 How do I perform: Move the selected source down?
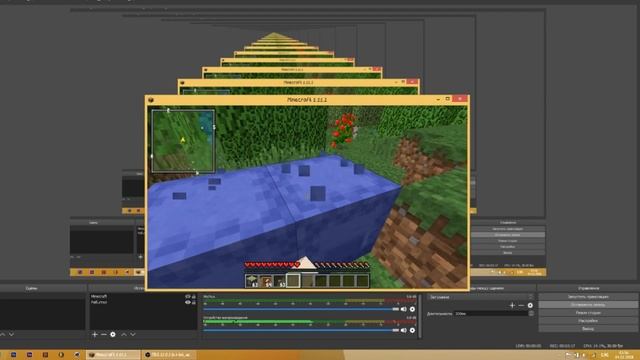133,335
